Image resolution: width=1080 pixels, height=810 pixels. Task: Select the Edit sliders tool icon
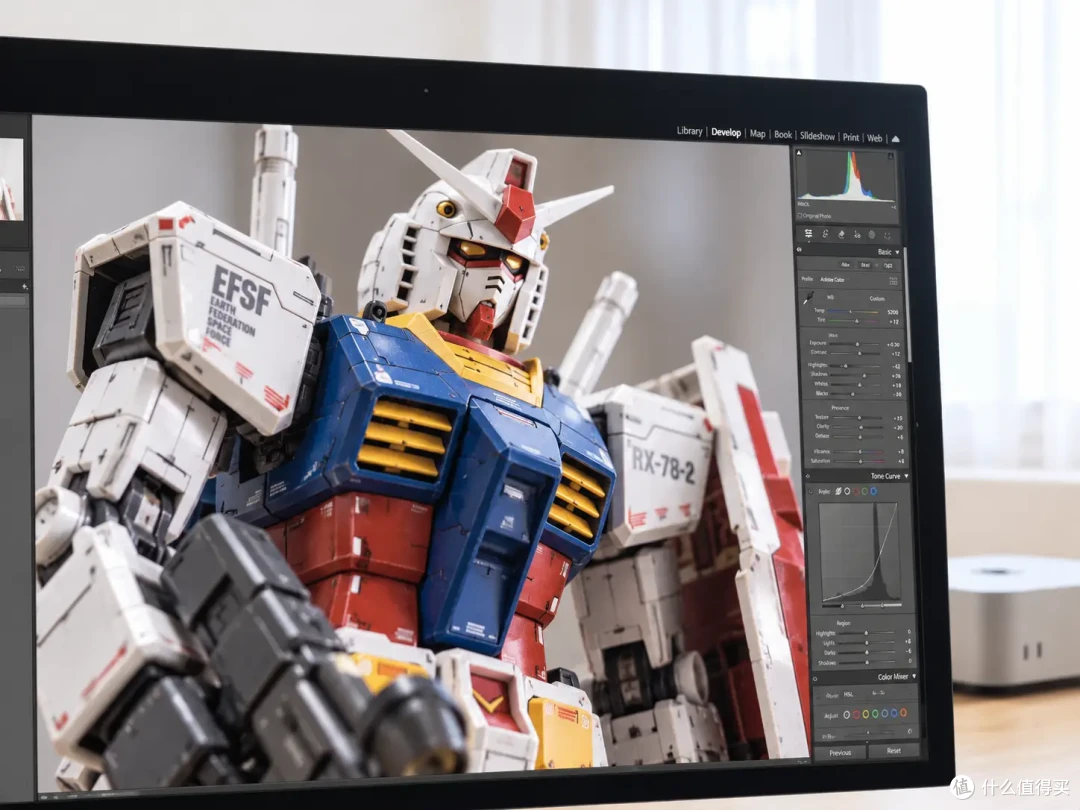pos(809,233)
